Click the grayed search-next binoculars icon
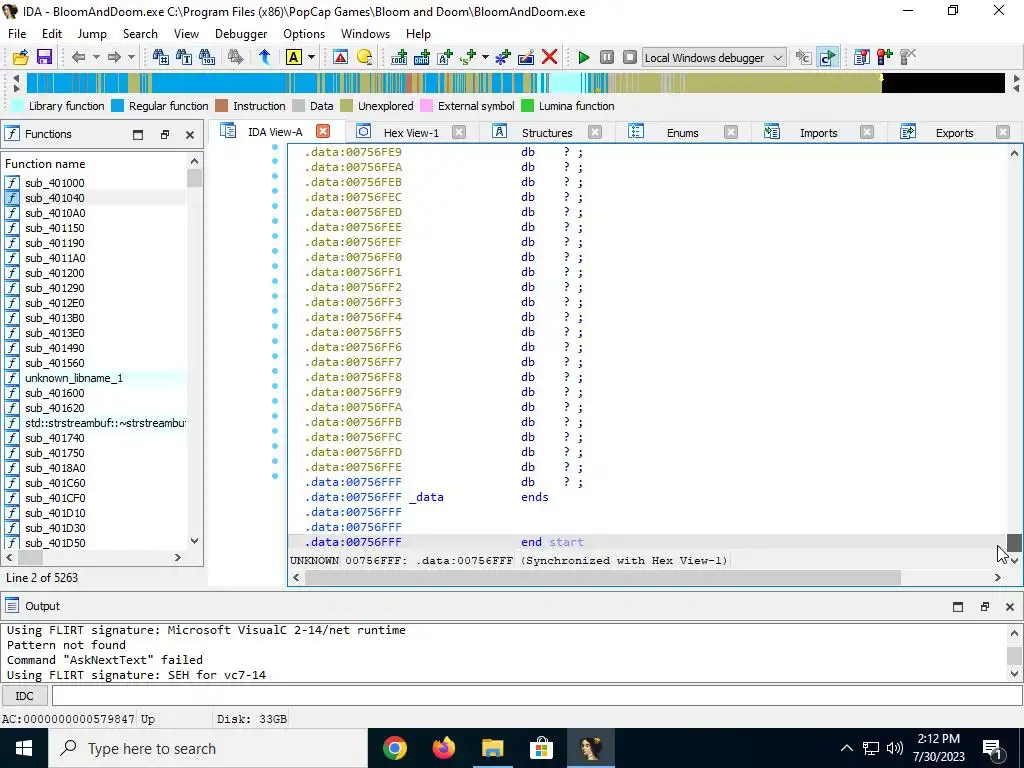The image size is (1024, 768). click(x=236, y=57)
